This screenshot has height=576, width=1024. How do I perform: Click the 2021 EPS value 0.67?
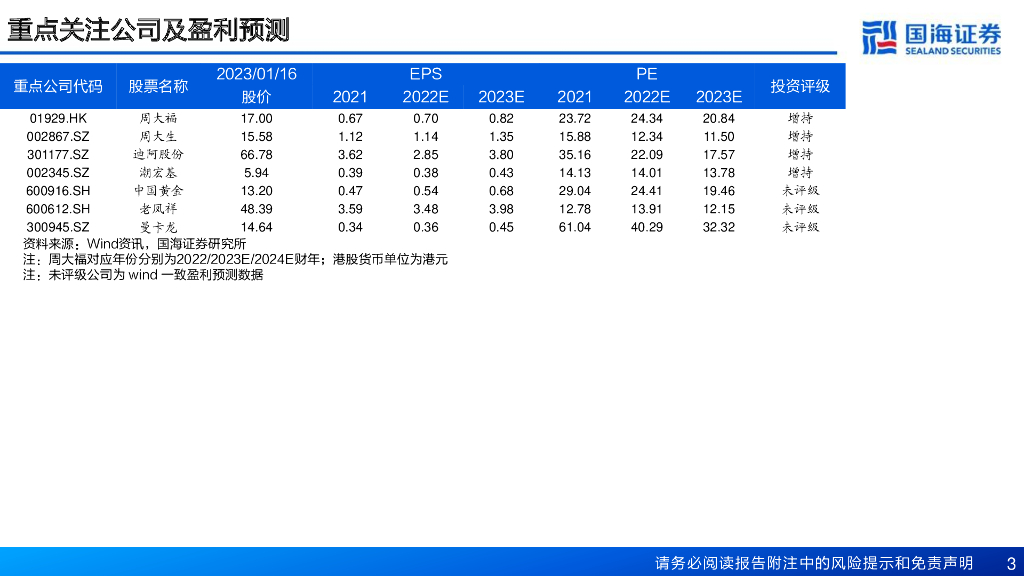tap(350, 118)
